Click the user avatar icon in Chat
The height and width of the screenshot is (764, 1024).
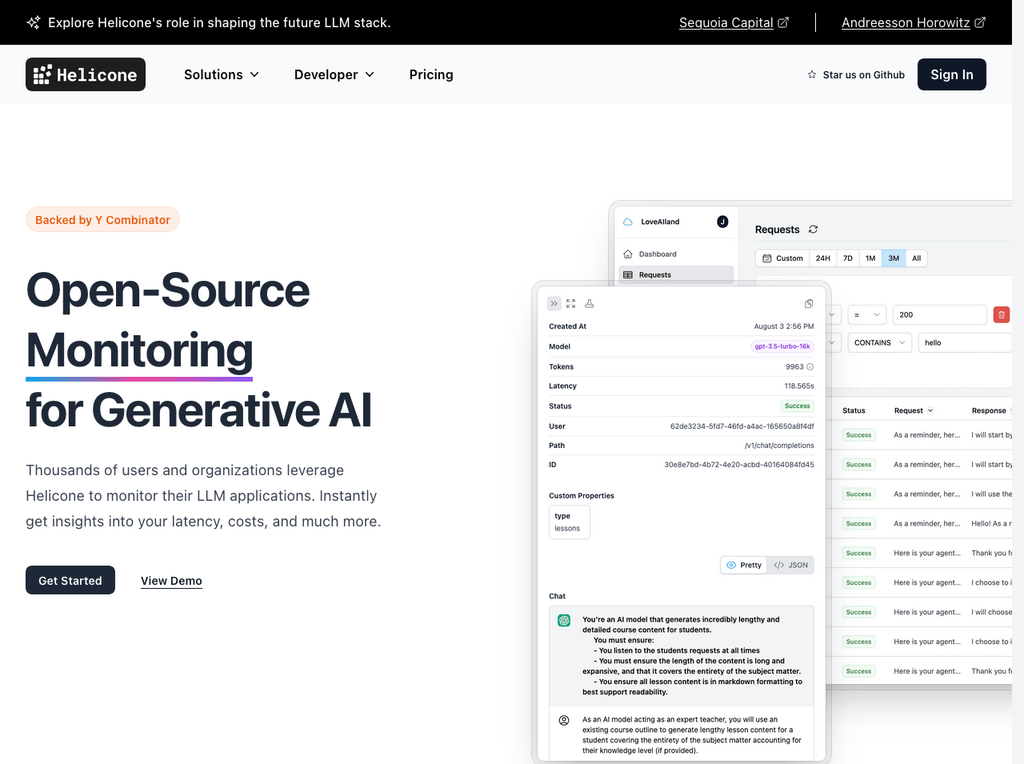tap(564, 720)
